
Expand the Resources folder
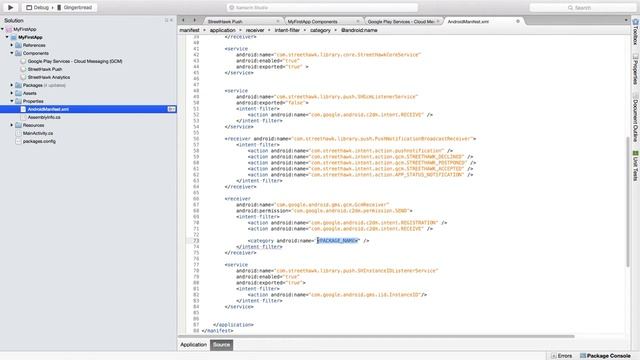click(x=12, y=125)
